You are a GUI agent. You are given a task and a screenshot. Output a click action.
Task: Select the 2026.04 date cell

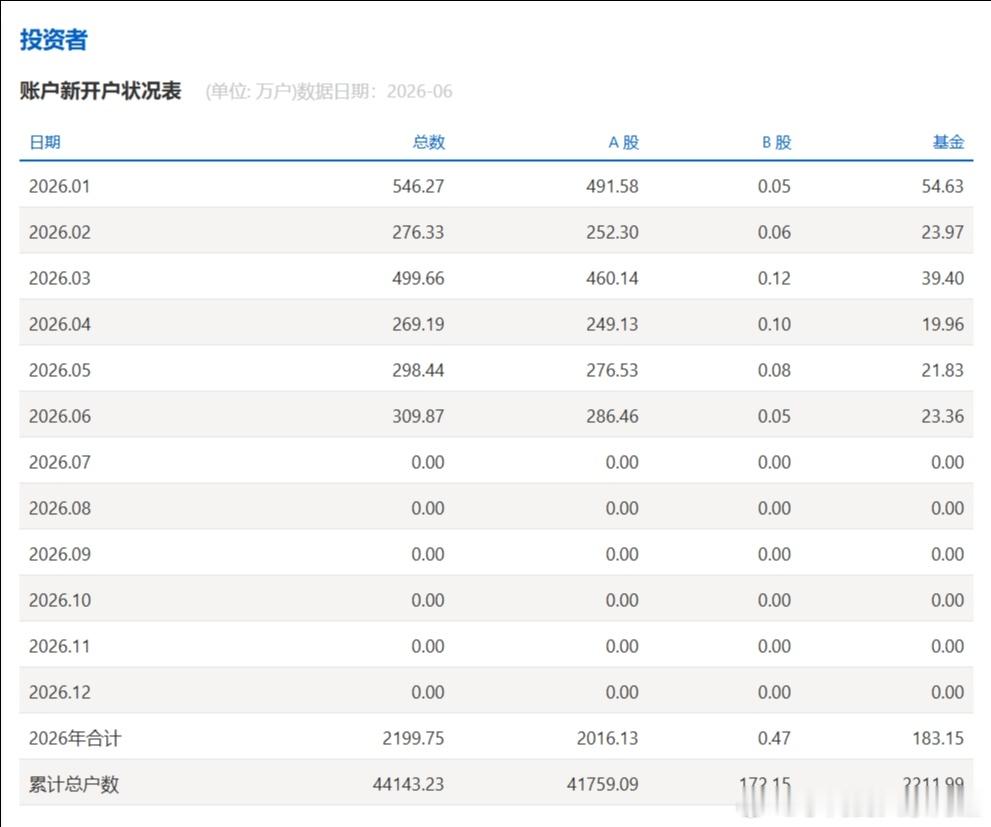tap(59, 325)
